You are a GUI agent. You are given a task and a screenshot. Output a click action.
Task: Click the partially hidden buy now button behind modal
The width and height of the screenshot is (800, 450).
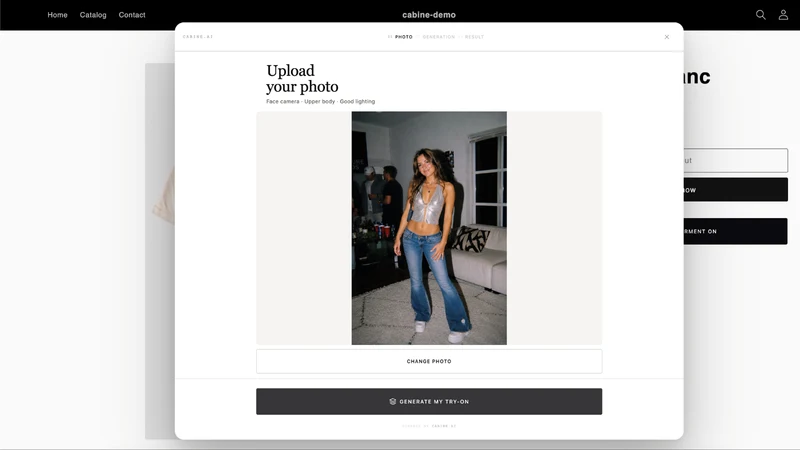[735, 190]
